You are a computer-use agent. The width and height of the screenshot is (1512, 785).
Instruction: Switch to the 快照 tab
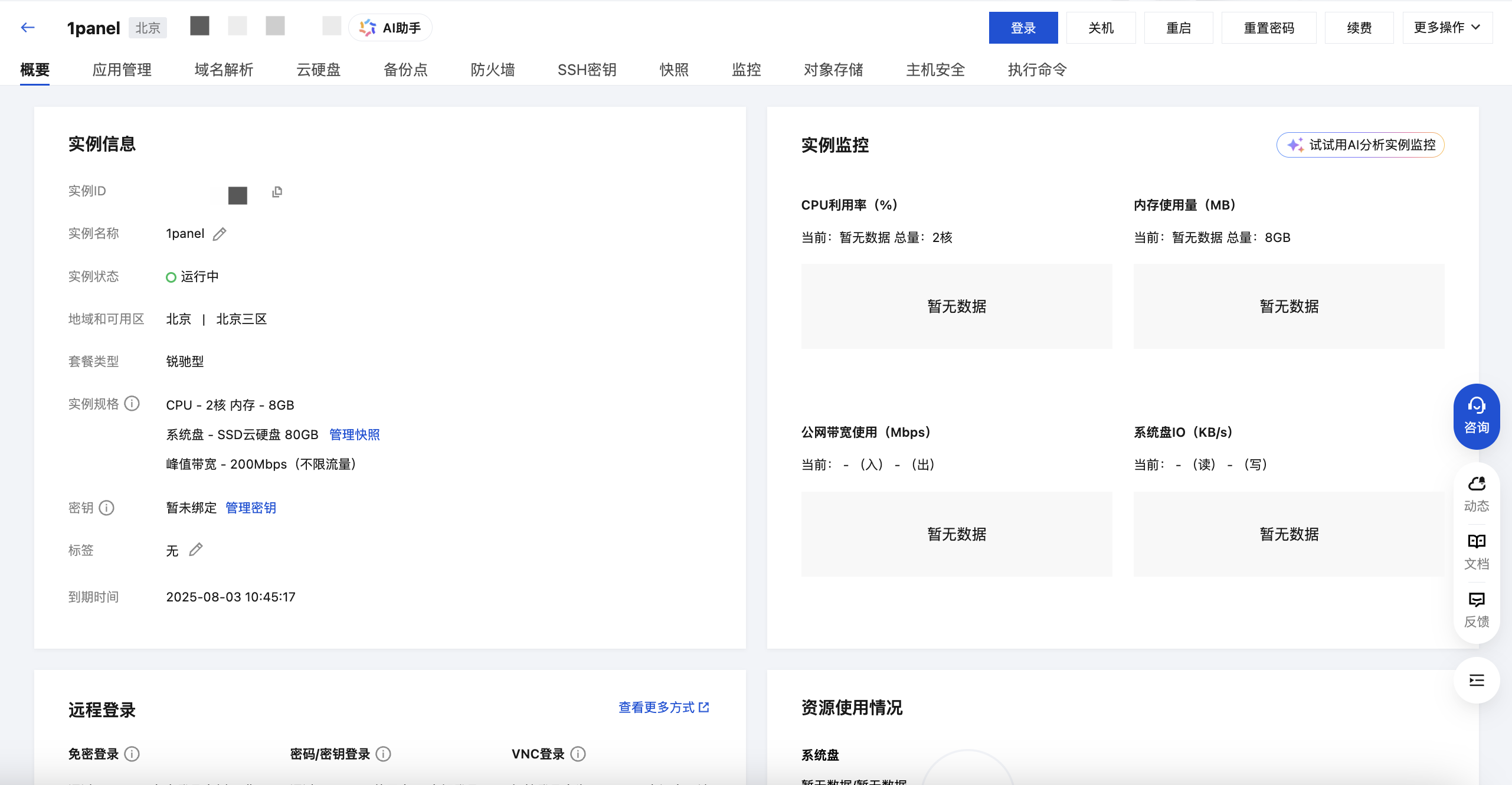click(674, 70)
